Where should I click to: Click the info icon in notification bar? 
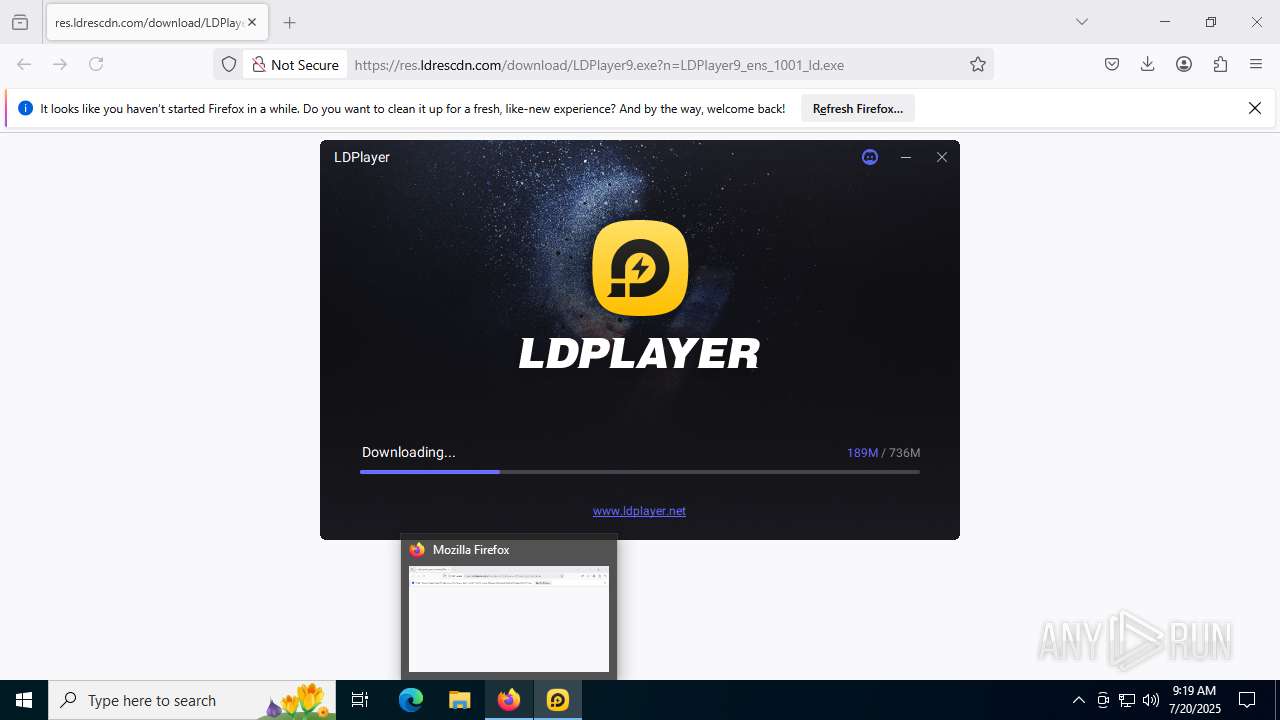pos(26,109)
